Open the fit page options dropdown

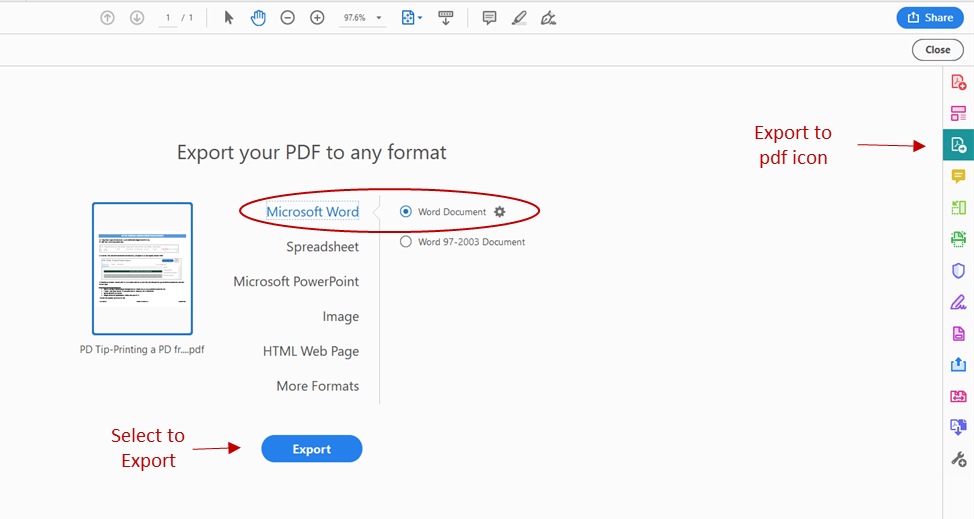pyautogui.click(x=411, y=18)
